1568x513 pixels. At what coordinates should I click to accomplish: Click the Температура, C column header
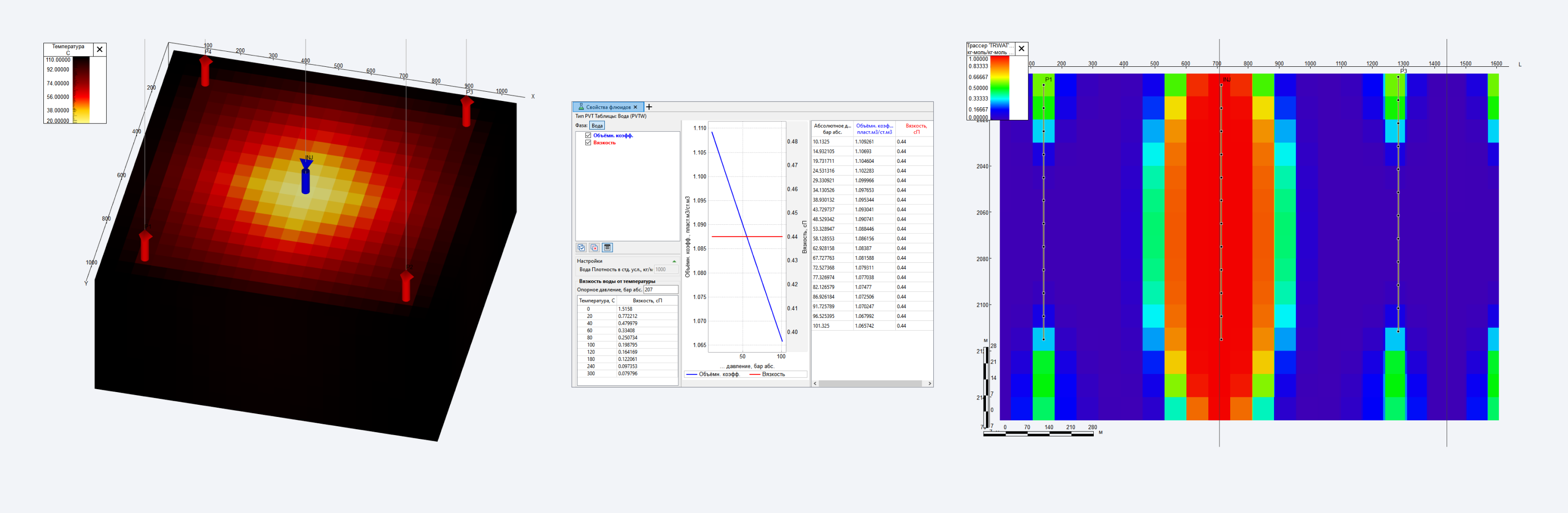(597, 300)
